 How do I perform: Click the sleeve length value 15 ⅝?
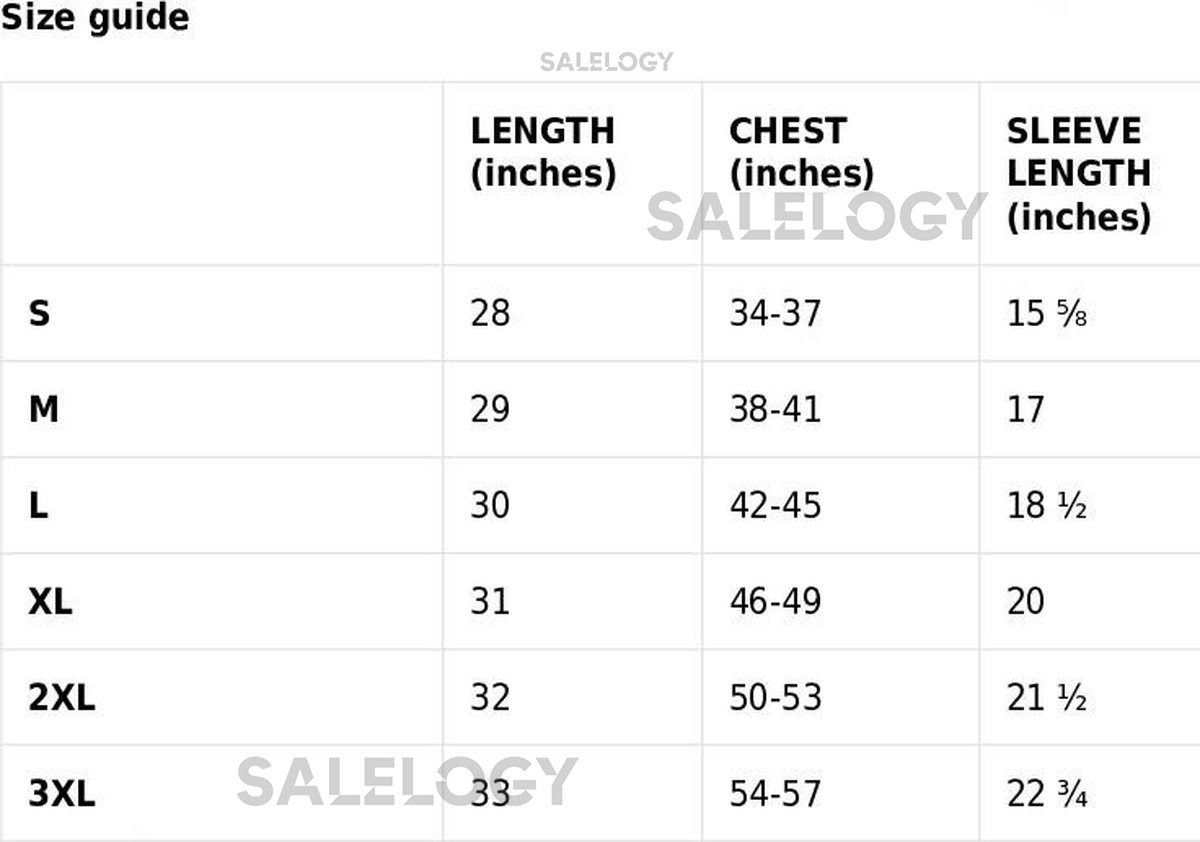tap(1046, 314)
